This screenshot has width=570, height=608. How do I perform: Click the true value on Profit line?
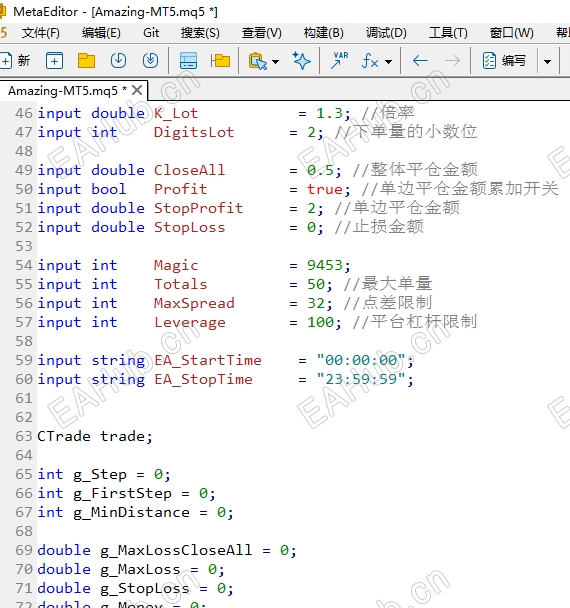coord(325,189)
